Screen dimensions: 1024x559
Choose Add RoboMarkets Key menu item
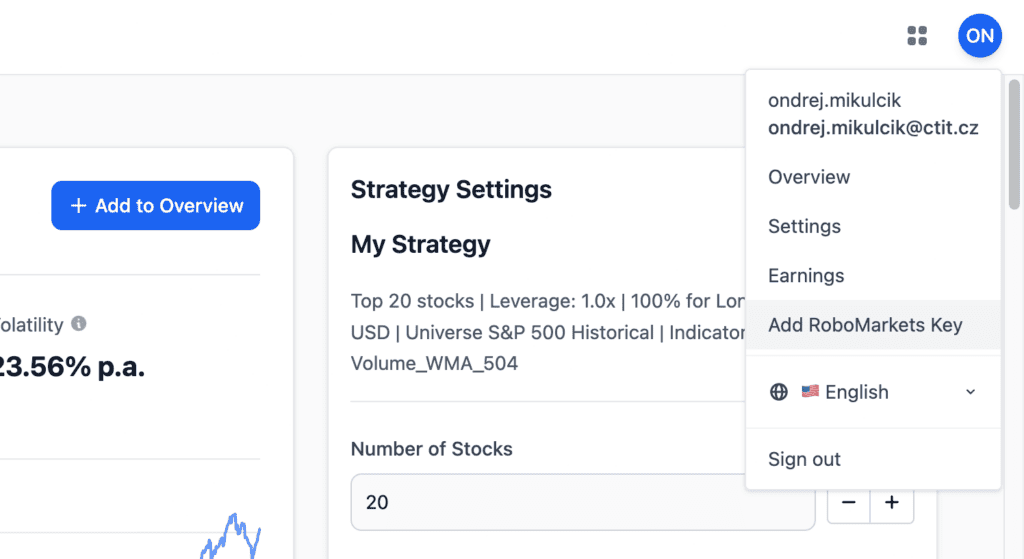coord(865,325)
